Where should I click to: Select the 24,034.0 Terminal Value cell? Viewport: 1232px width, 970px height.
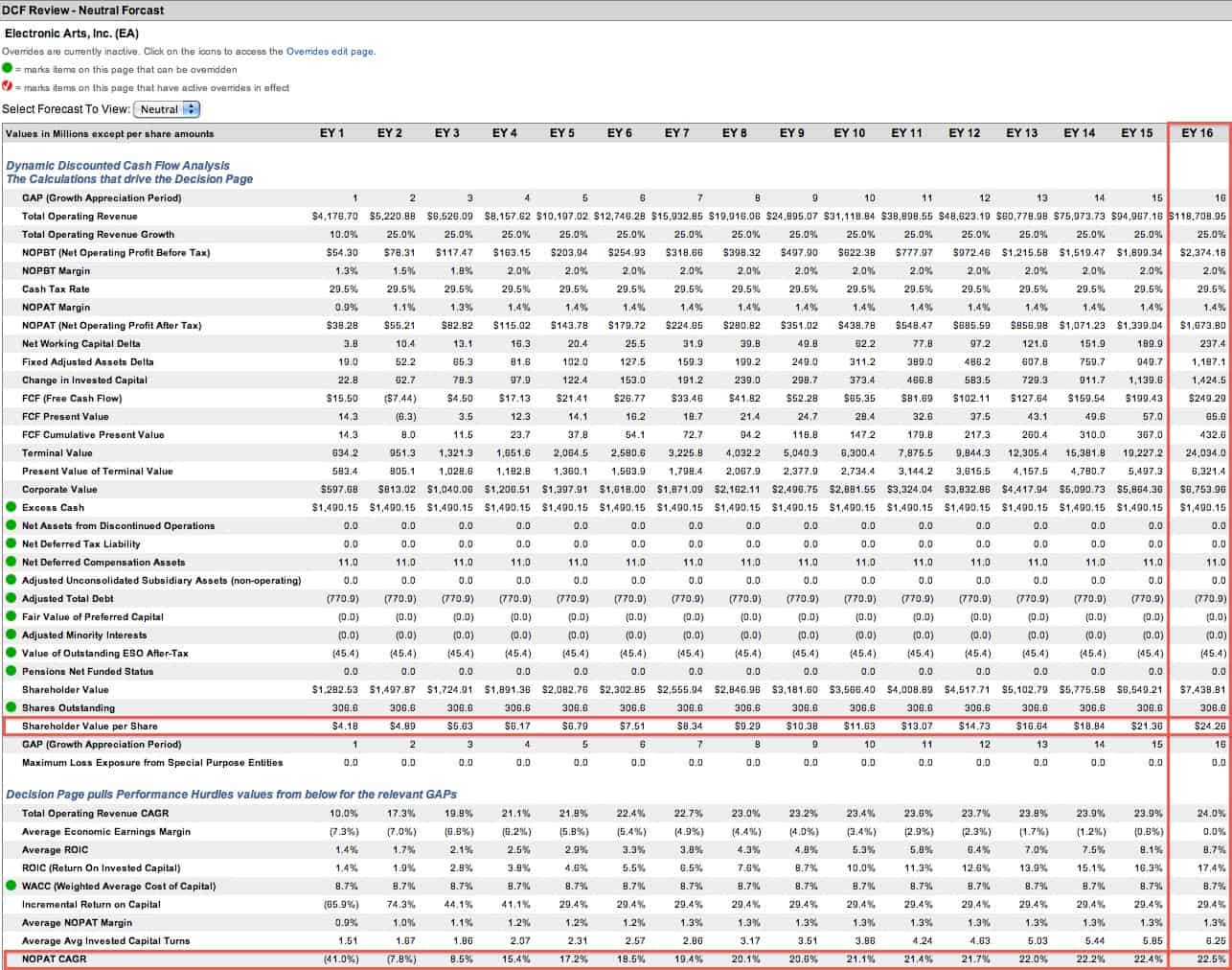[x=1206, y=452]
